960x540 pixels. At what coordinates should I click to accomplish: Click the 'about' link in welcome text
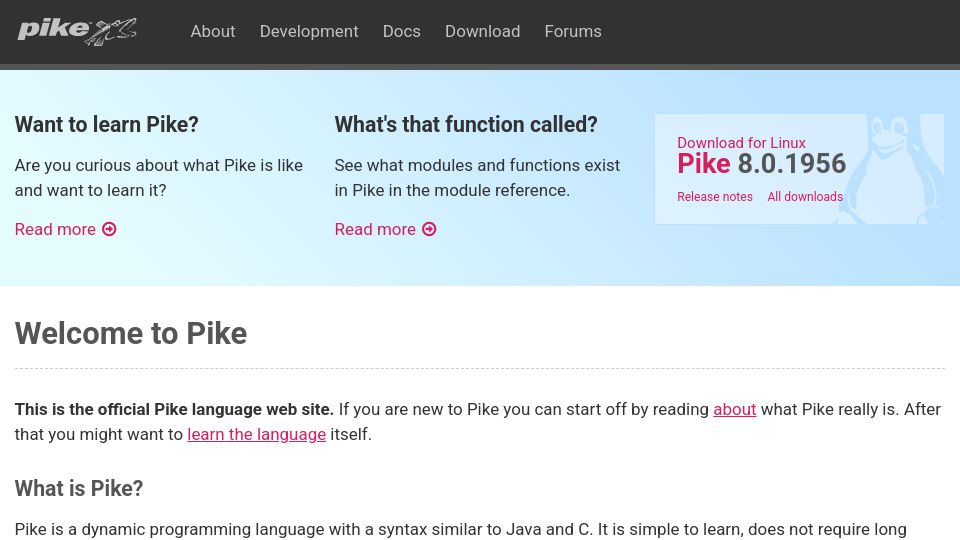click(x=735, y=409)
